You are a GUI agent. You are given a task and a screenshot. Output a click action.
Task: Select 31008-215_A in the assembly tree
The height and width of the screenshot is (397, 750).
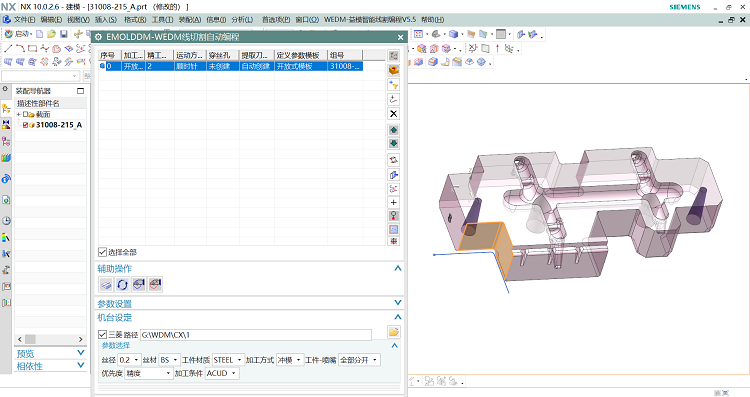(x=59, y=125)
